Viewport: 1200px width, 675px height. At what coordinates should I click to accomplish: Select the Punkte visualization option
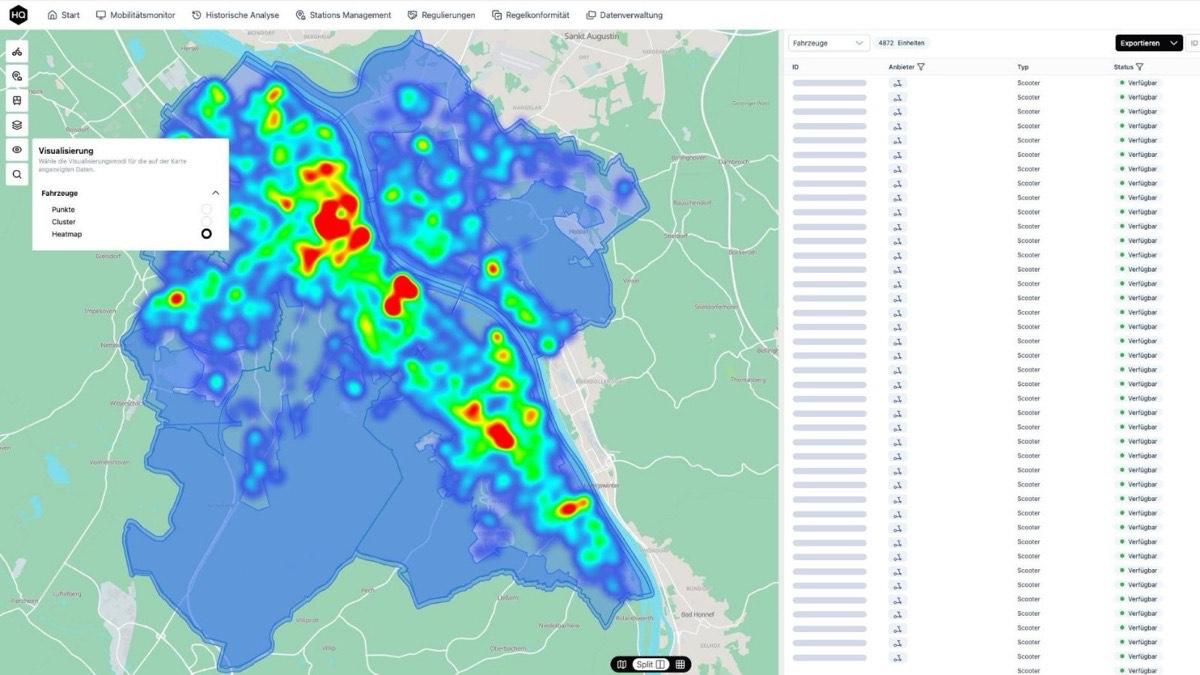point(206,209)
